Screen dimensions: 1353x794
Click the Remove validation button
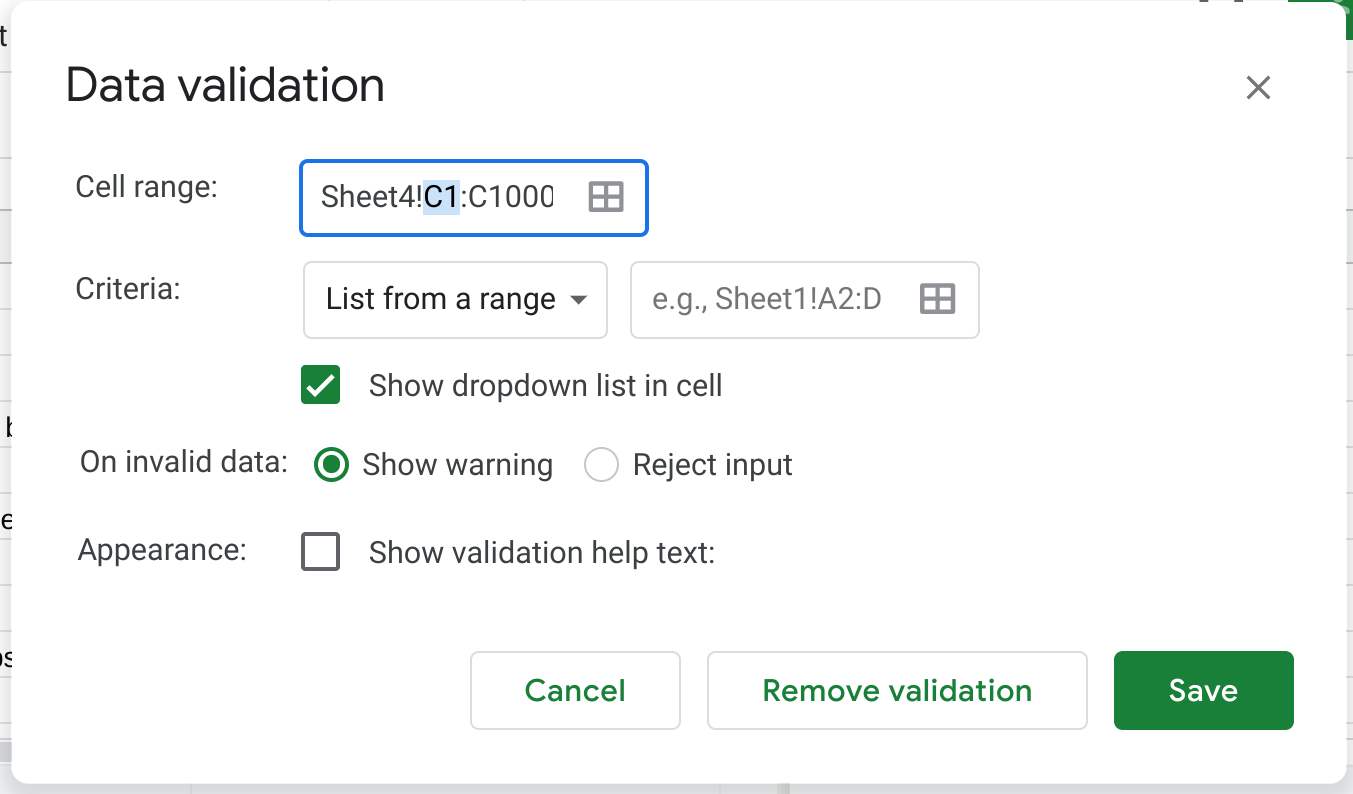(x=897, y=690)
